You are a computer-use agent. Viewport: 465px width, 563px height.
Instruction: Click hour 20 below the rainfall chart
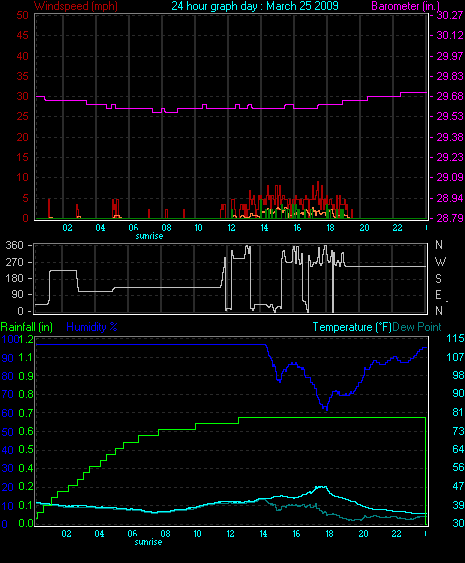tap(363, 534)
